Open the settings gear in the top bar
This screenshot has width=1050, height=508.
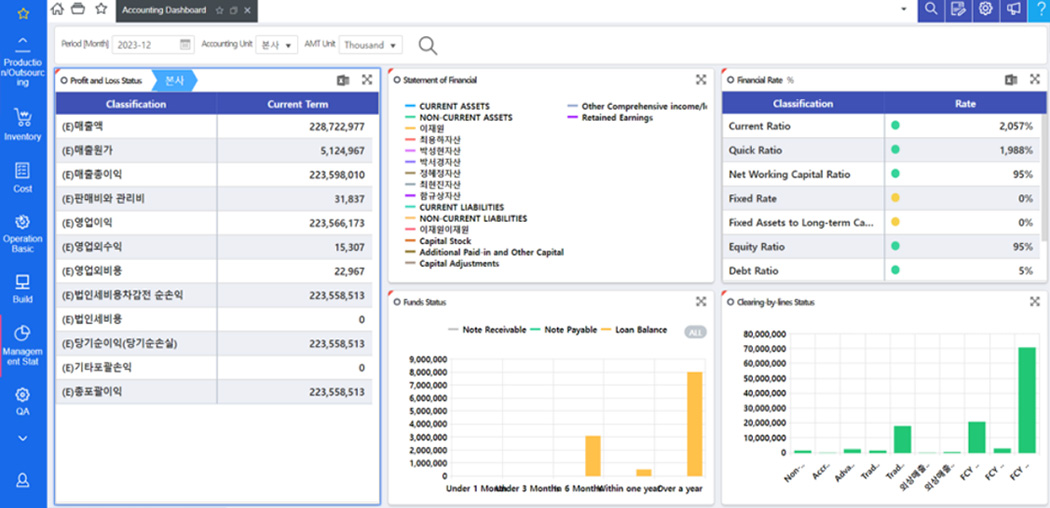click(986, 10)
